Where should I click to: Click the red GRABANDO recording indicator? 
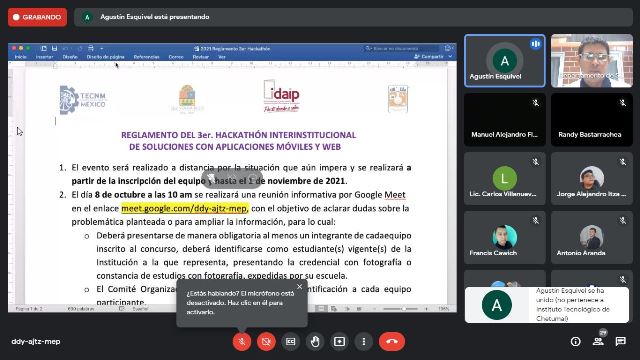coord(38,17)
